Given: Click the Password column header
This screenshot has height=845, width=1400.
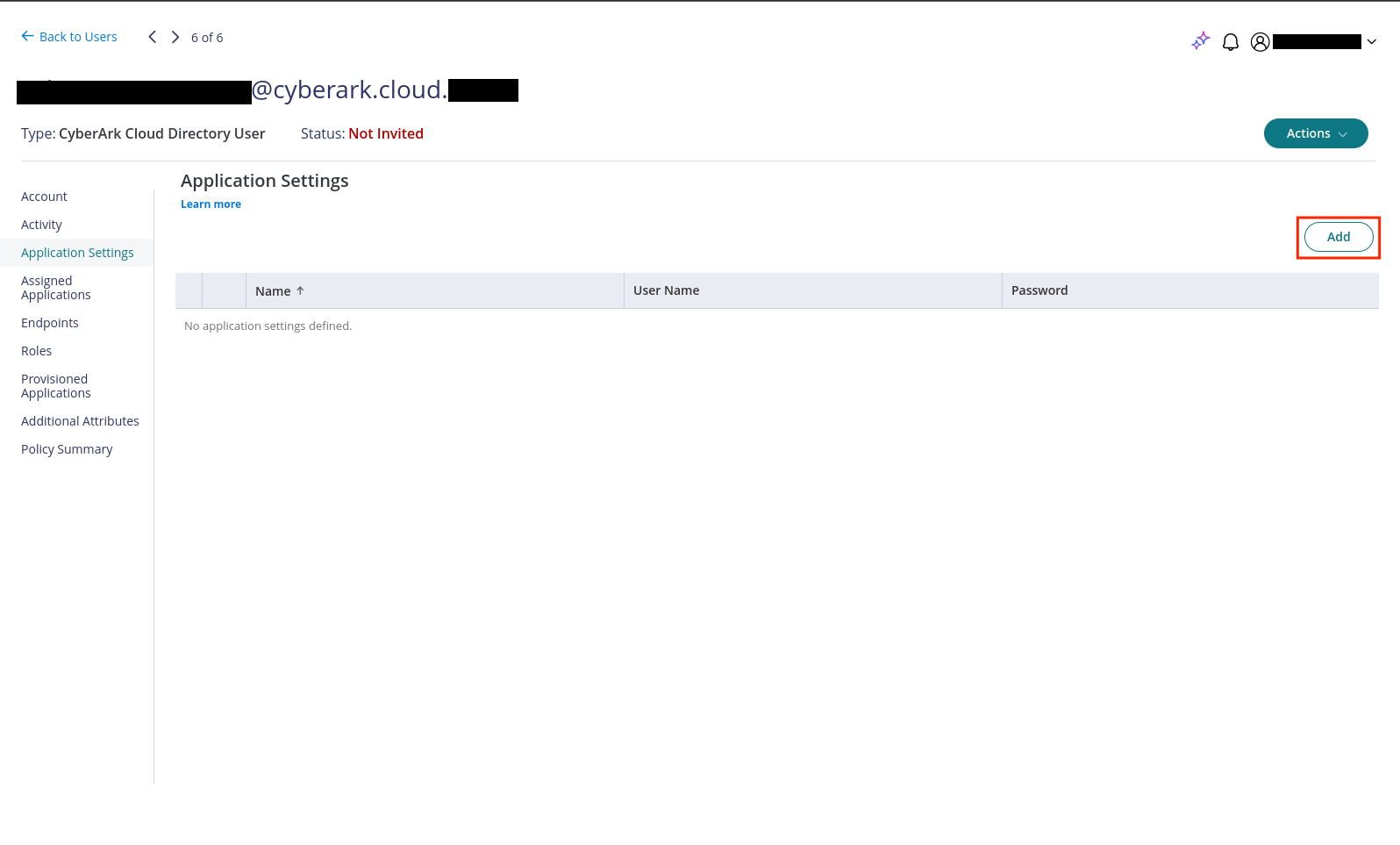Looking at the screenshot, I should tap(1190, 290).
